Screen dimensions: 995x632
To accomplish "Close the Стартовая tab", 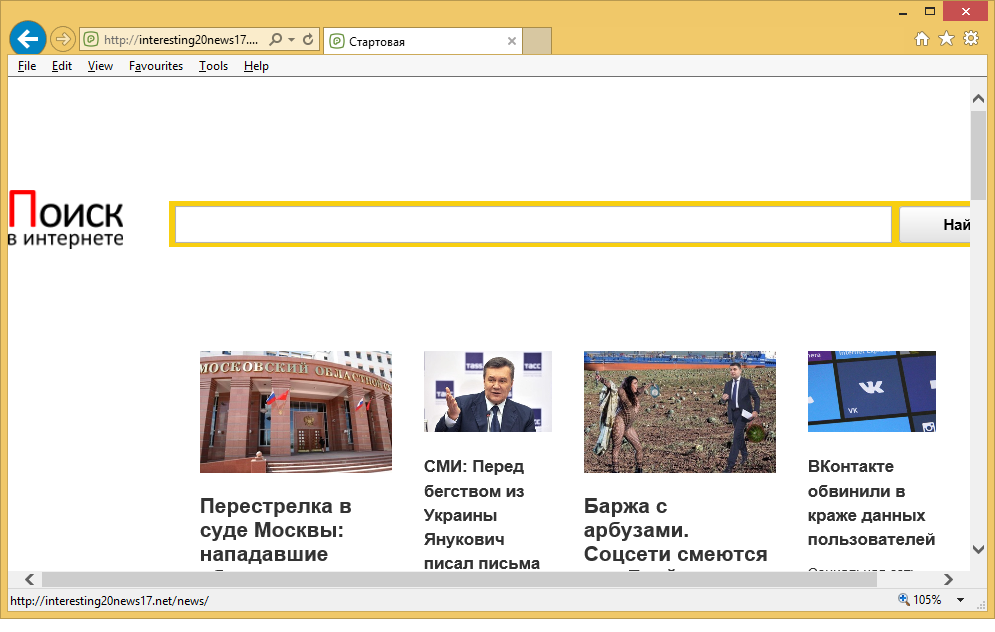I will [x=512, y=42].
